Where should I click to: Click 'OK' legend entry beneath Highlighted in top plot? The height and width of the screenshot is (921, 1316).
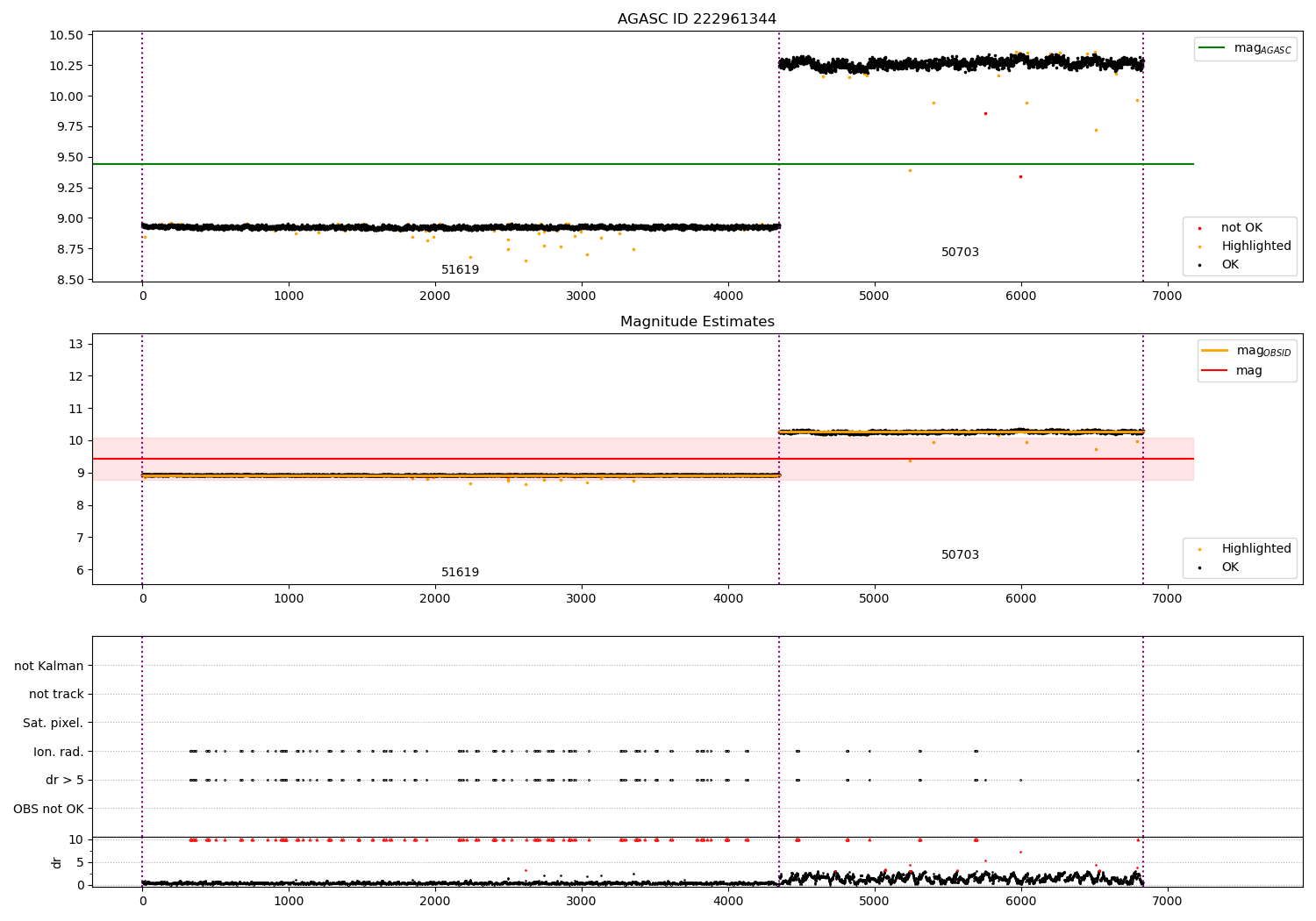click(x=1229, y=265)
